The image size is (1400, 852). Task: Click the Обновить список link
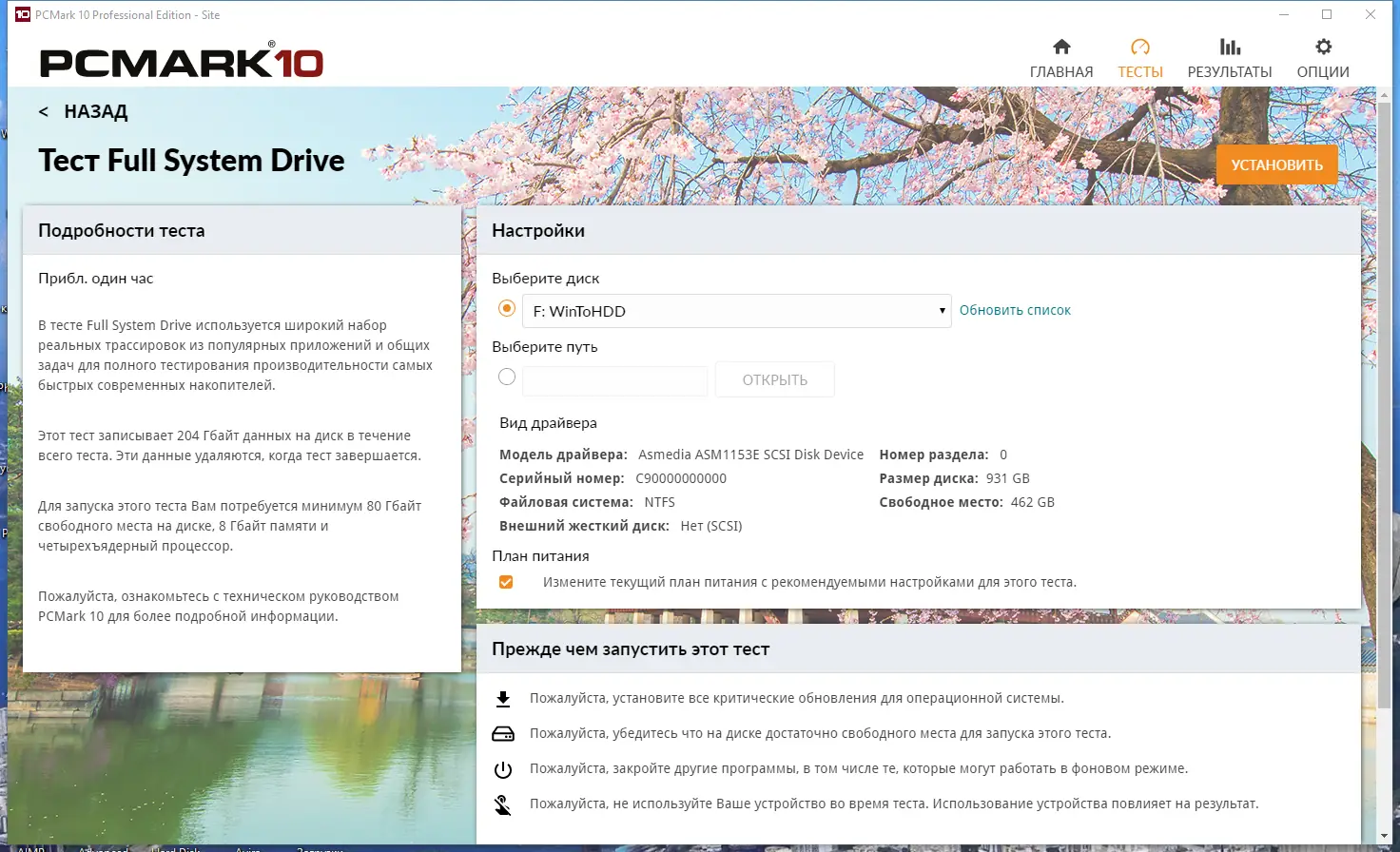[x=1015, y=310]
